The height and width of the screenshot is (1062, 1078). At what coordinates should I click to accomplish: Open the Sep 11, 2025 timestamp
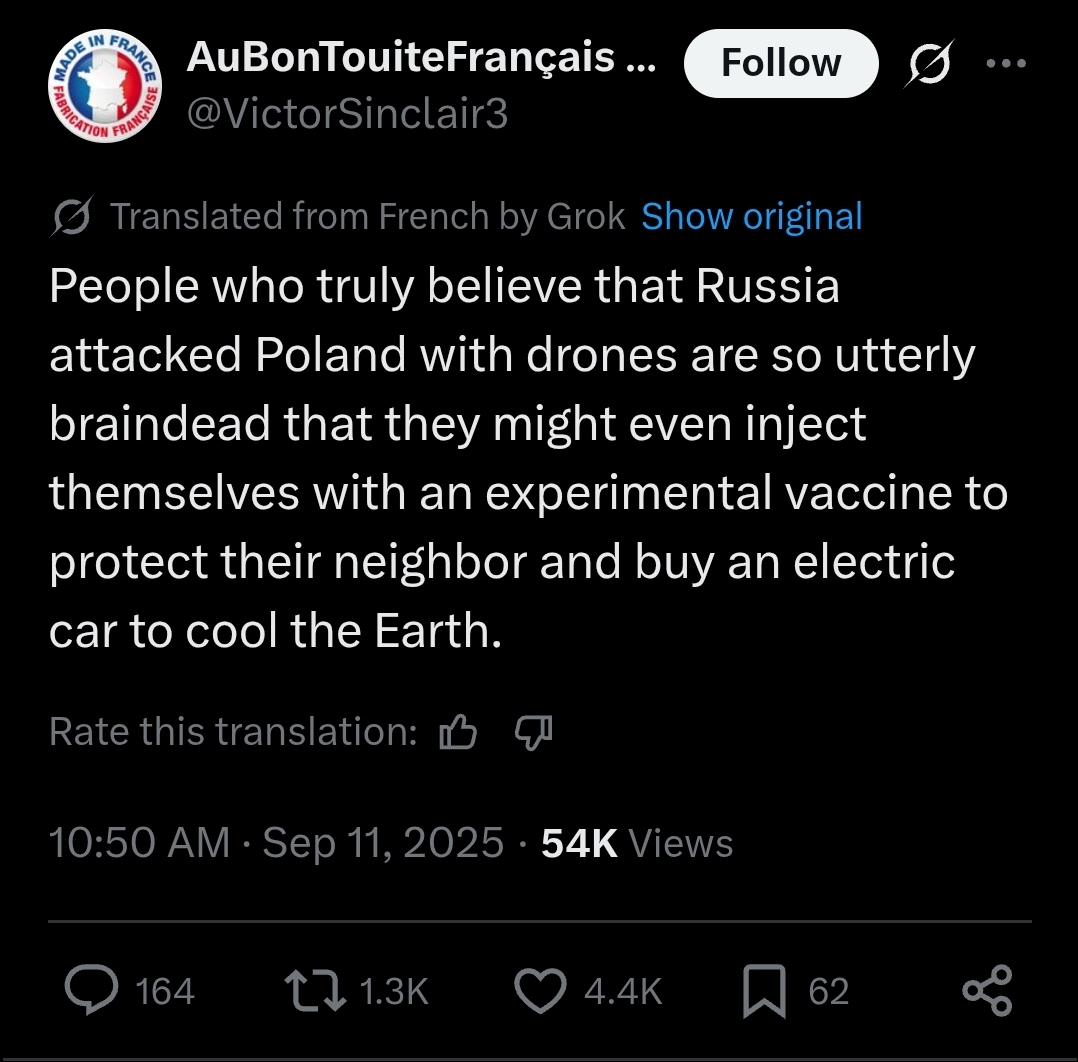point(383,843)
